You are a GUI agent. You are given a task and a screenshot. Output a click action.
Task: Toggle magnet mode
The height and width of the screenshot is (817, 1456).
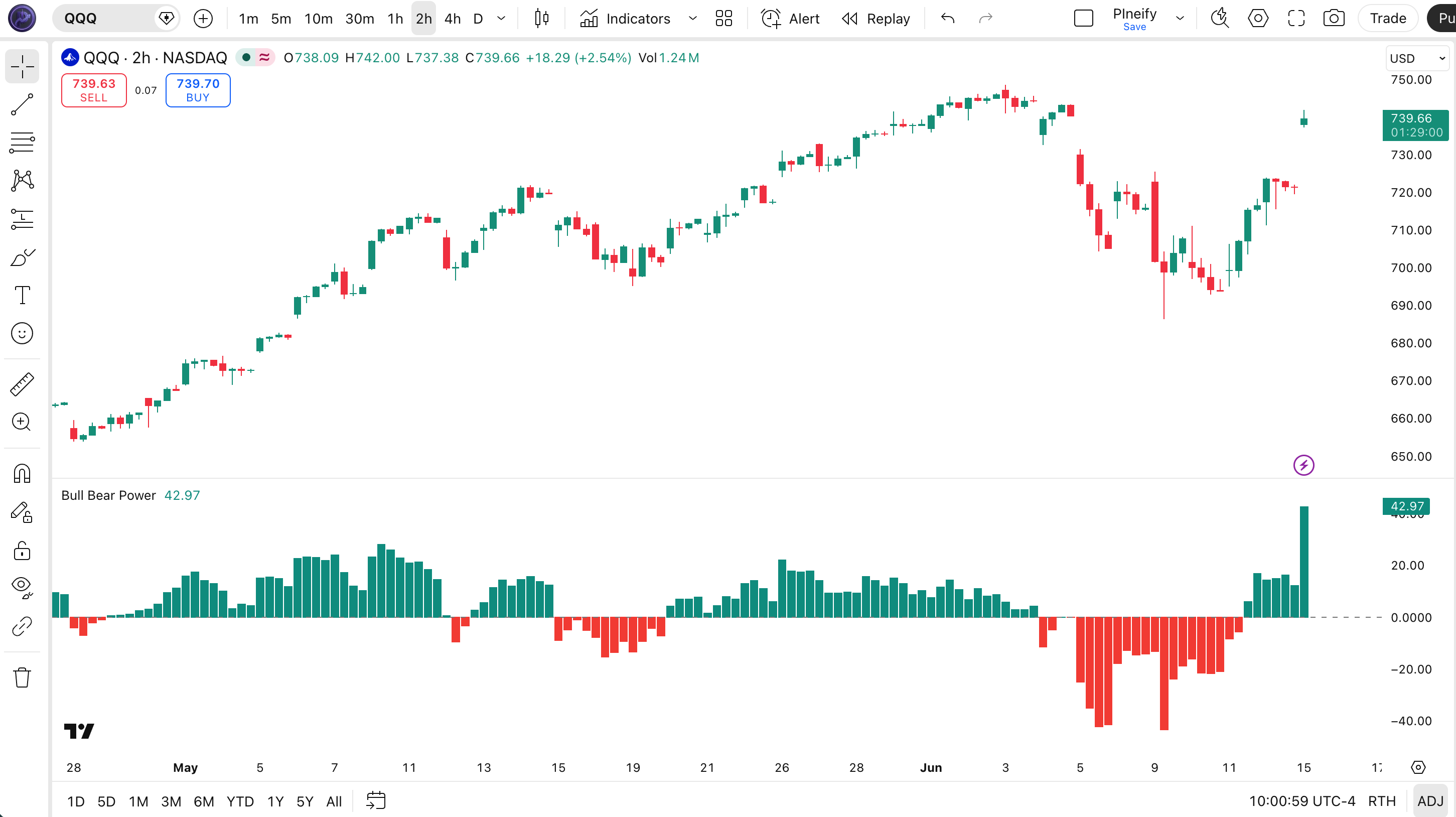tap(22, 474)
